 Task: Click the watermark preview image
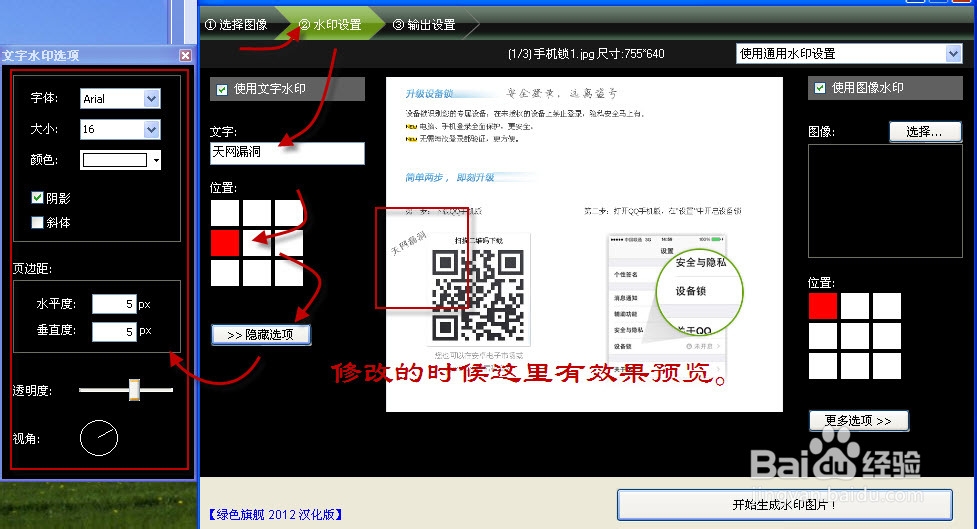click(x=584, y=244)
